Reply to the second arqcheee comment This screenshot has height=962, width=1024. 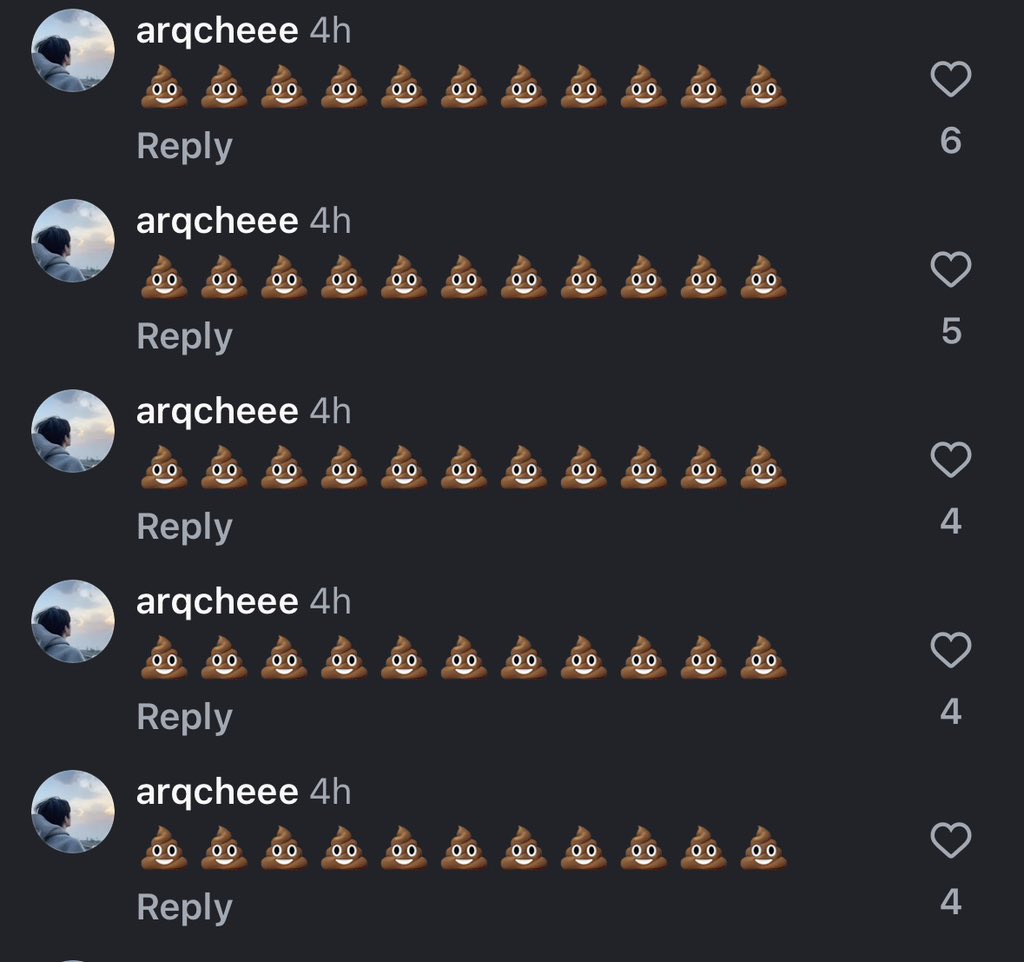[184, 337]
